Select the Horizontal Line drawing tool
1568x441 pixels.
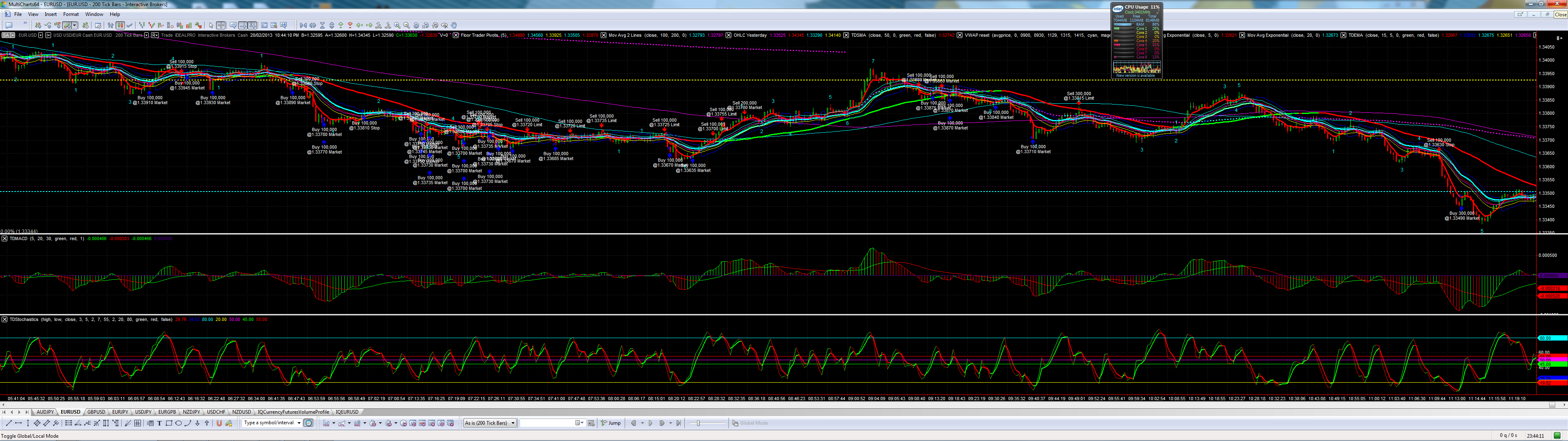click(18, 423)
